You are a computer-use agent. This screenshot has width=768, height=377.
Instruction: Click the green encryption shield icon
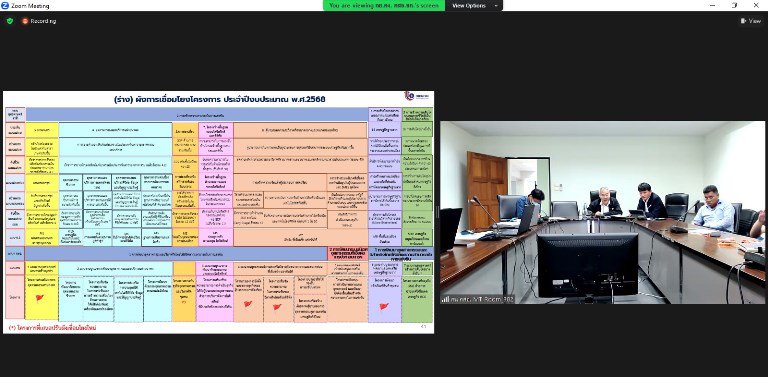(x=10, y=21)
